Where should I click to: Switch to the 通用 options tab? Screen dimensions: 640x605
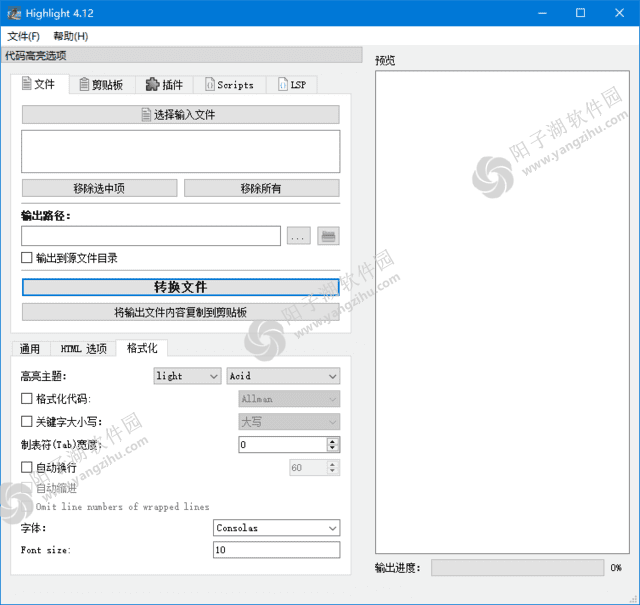[30, 349]
